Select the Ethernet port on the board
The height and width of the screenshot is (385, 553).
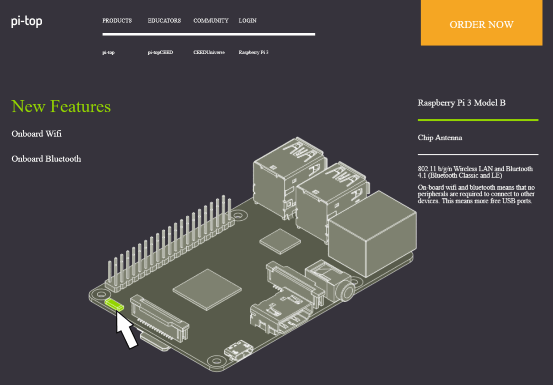[372, 234]
